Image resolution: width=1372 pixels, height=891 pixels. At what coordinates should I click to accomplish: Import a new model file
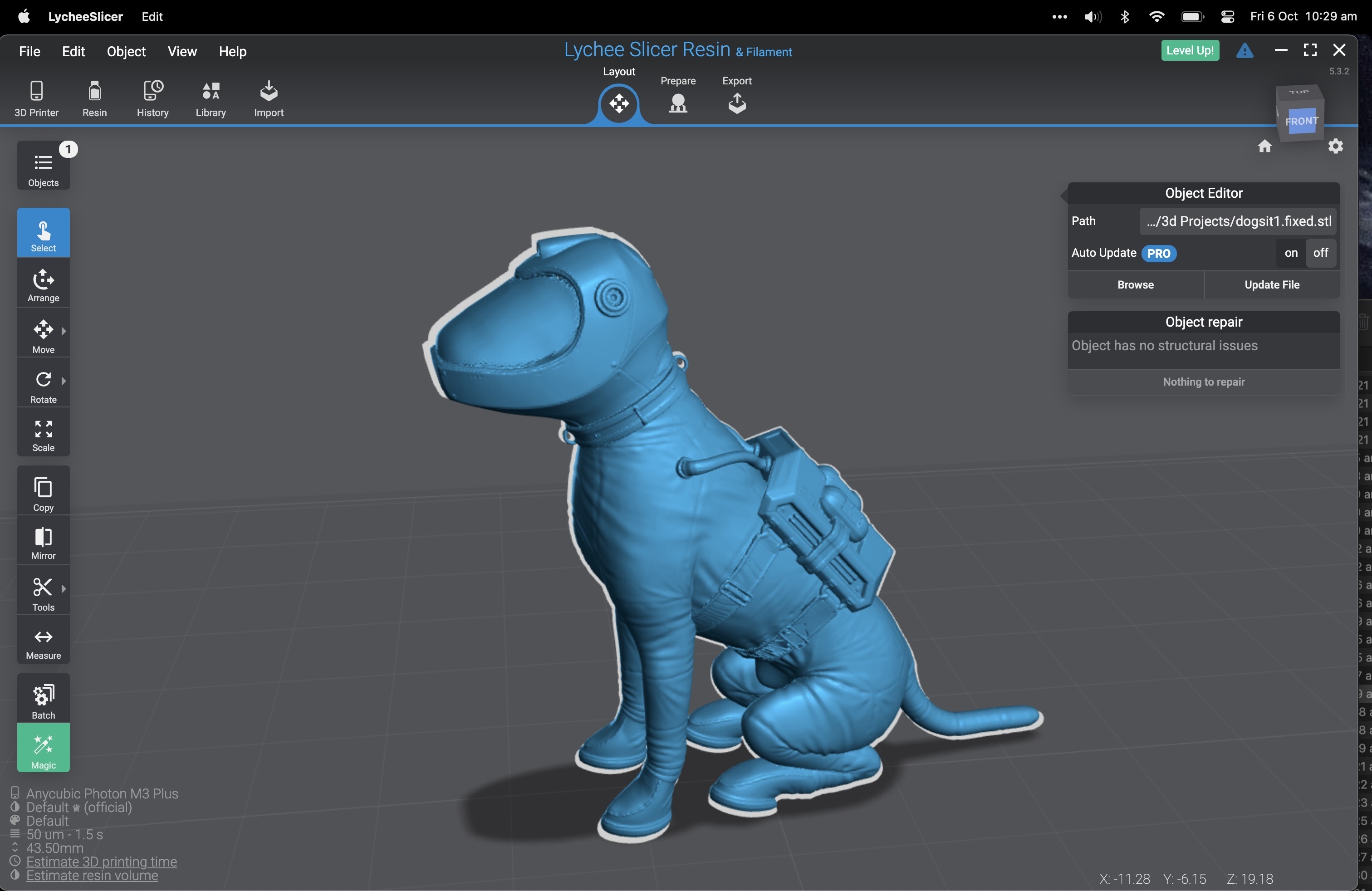[x=269, y=99]
